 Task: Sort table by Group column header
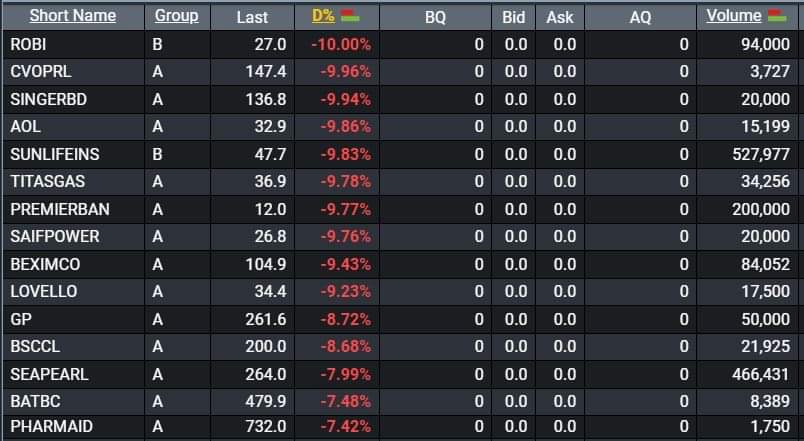point(176,16)
